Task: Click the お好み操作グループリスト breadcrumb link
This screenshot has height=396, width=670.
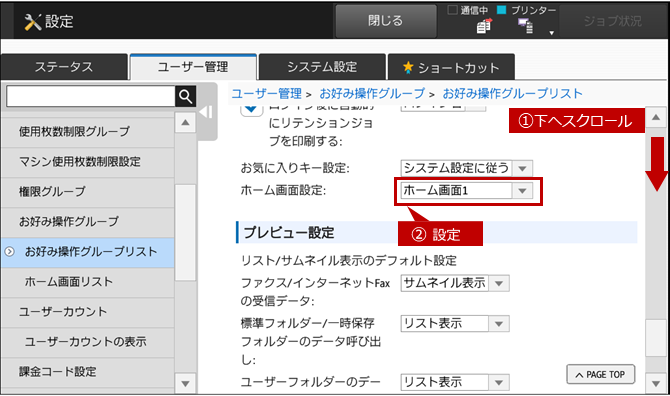Action: [512, 94]
